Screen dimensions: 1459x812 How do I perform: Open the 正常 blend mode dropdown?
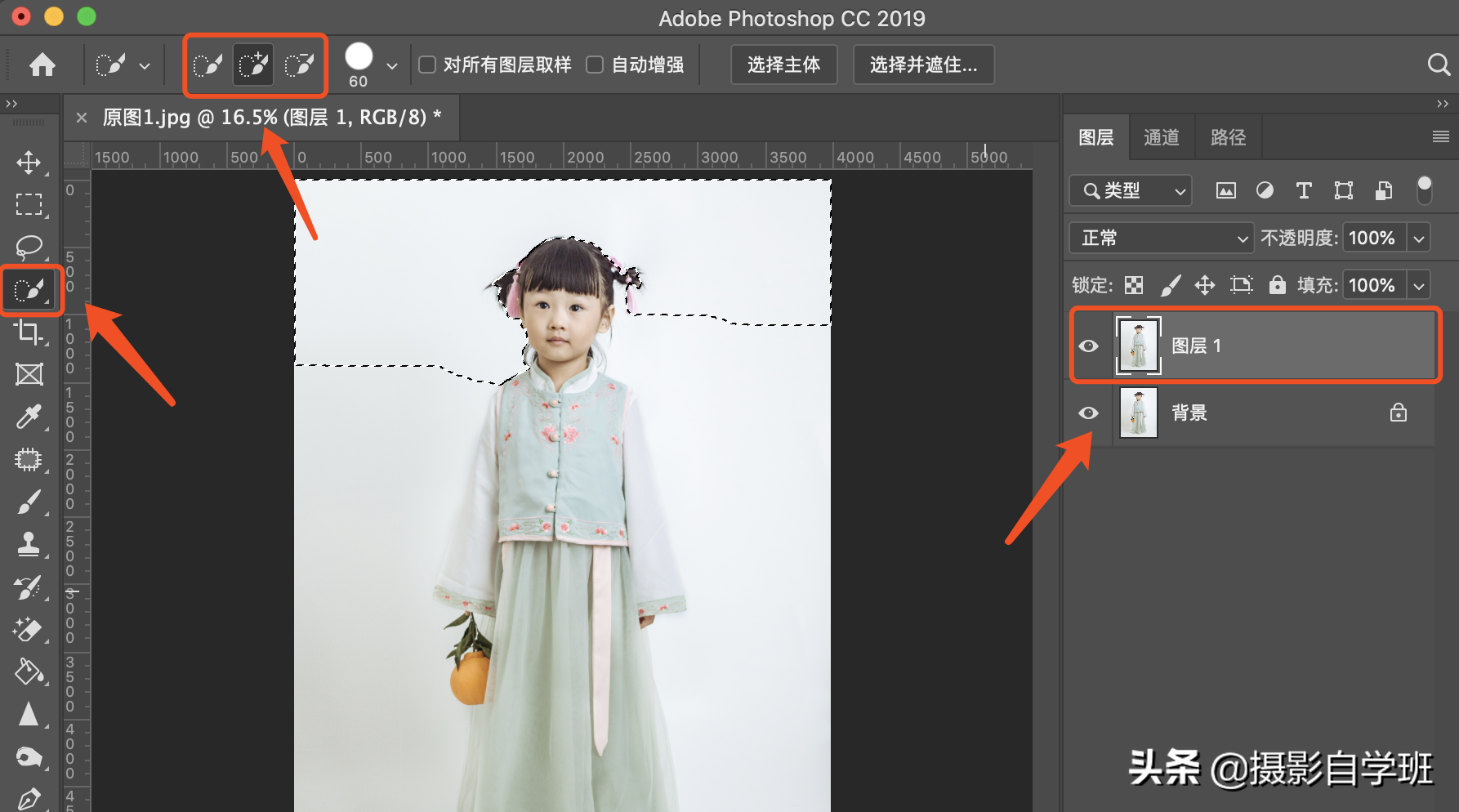(1161, 239)
